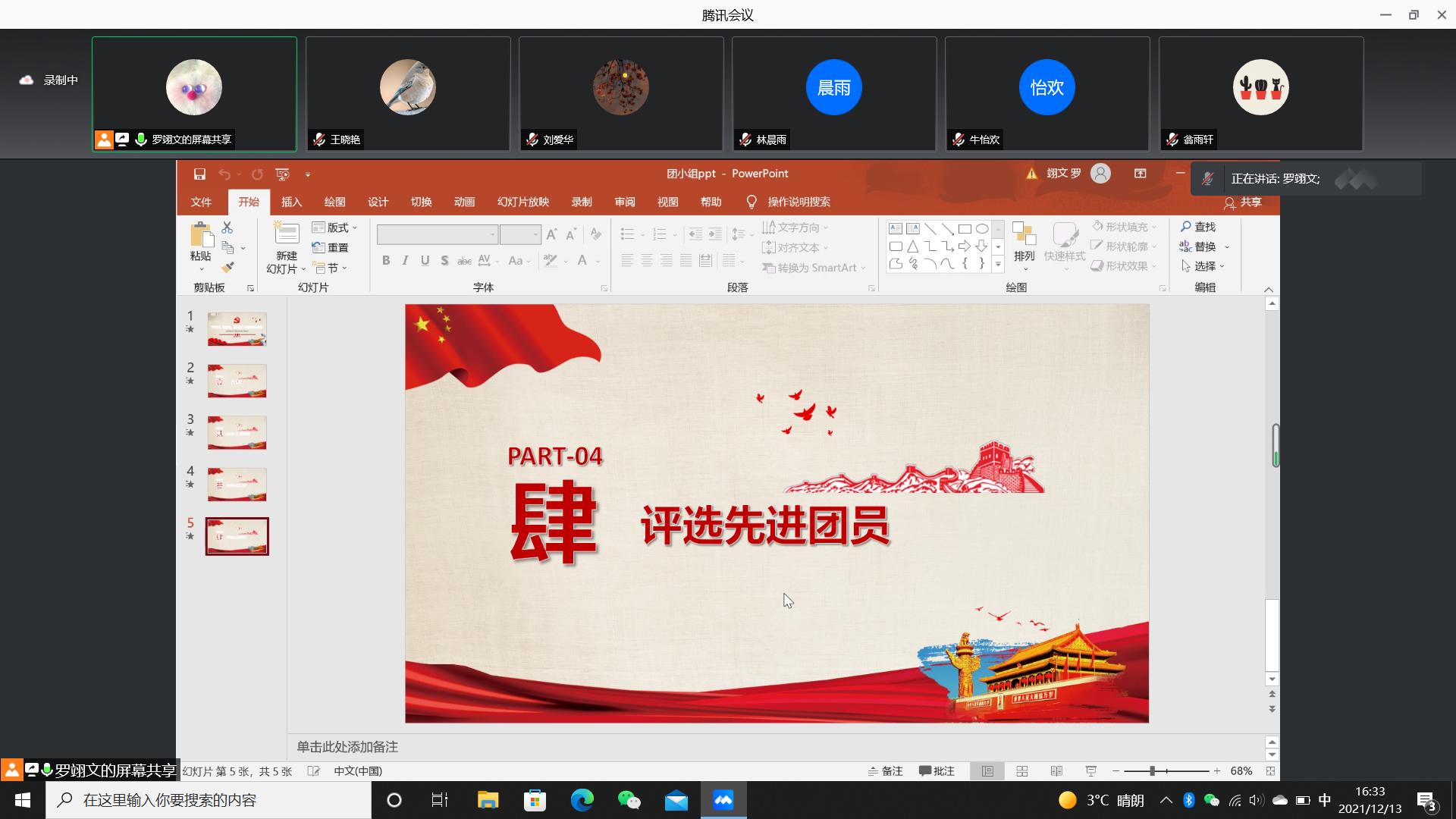Click the Share (共享) button
1456x819 pixels.
point(1242,202)
